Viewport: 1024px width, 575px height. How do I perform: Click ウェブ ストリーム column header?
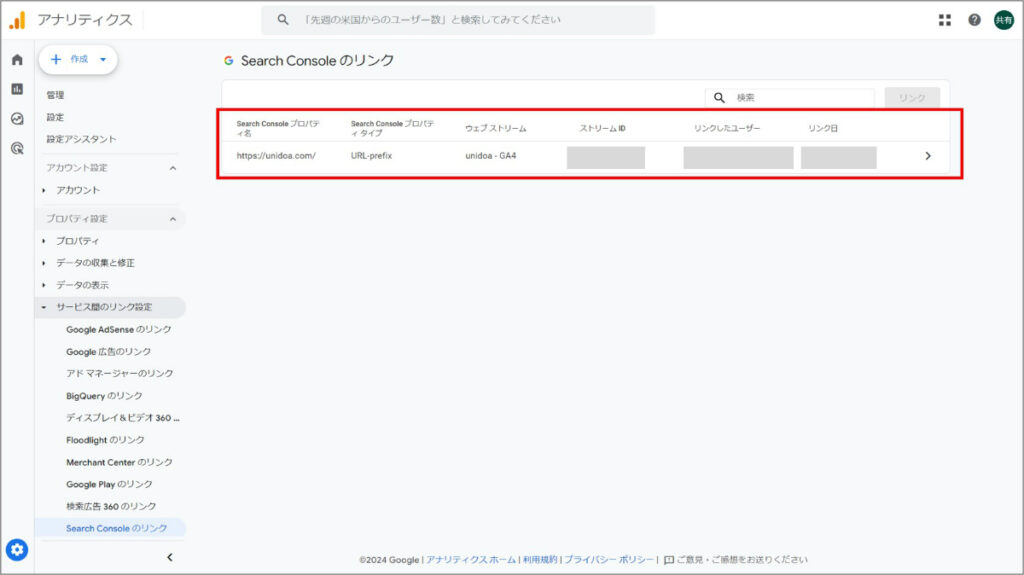pyautogui.click(x=496, y=129)
